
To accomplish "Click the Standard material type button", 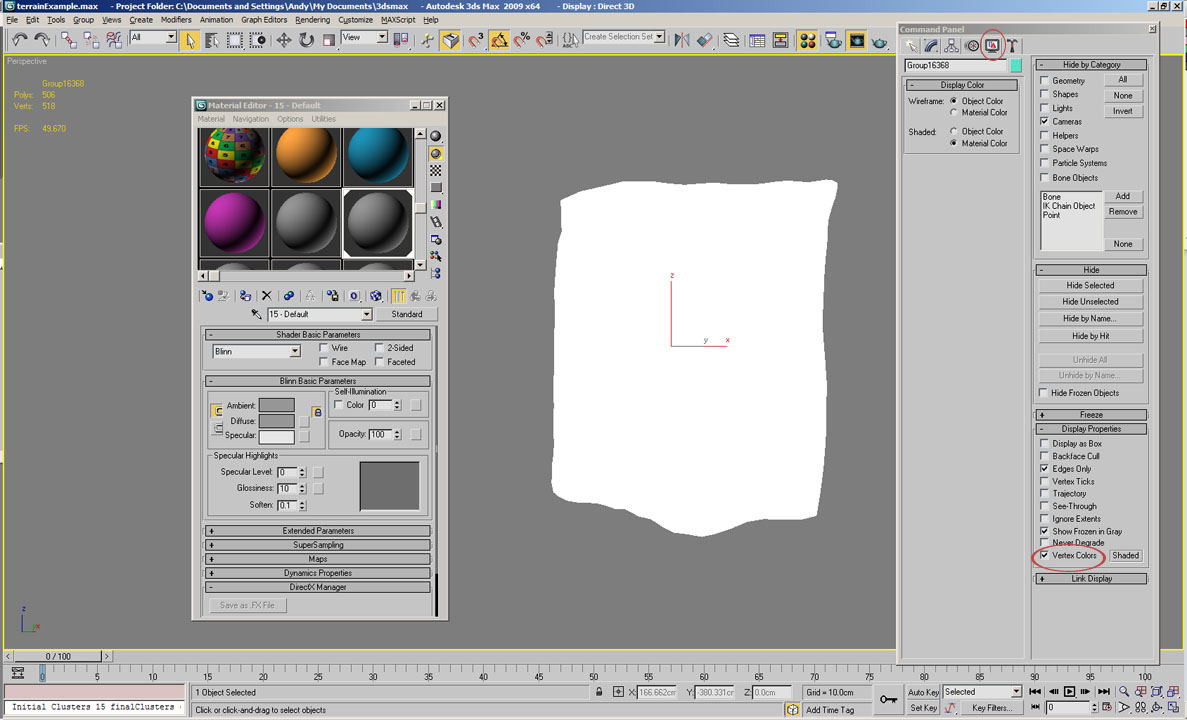I will pos(406,314).
